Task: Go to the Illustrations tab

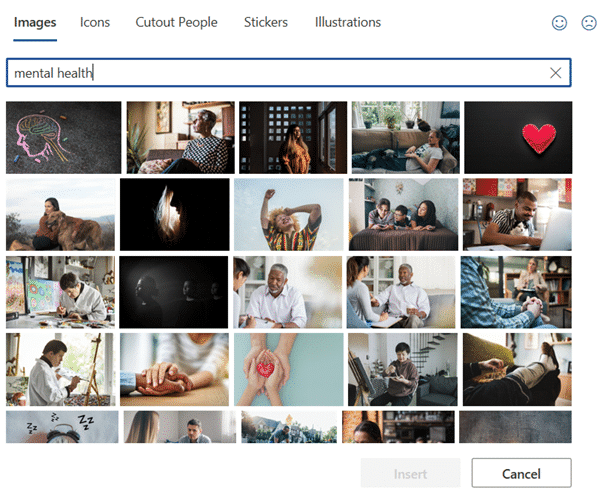Action: (x=347, y=22)
